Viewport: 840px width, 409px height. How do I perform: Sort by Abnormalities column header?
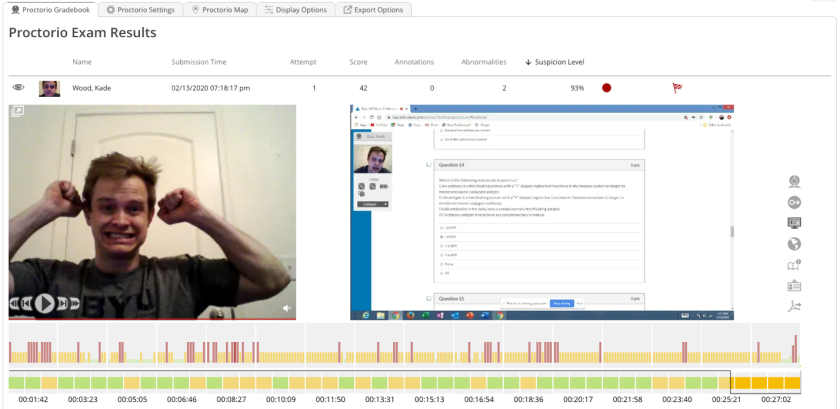click(x=484, y=62)
